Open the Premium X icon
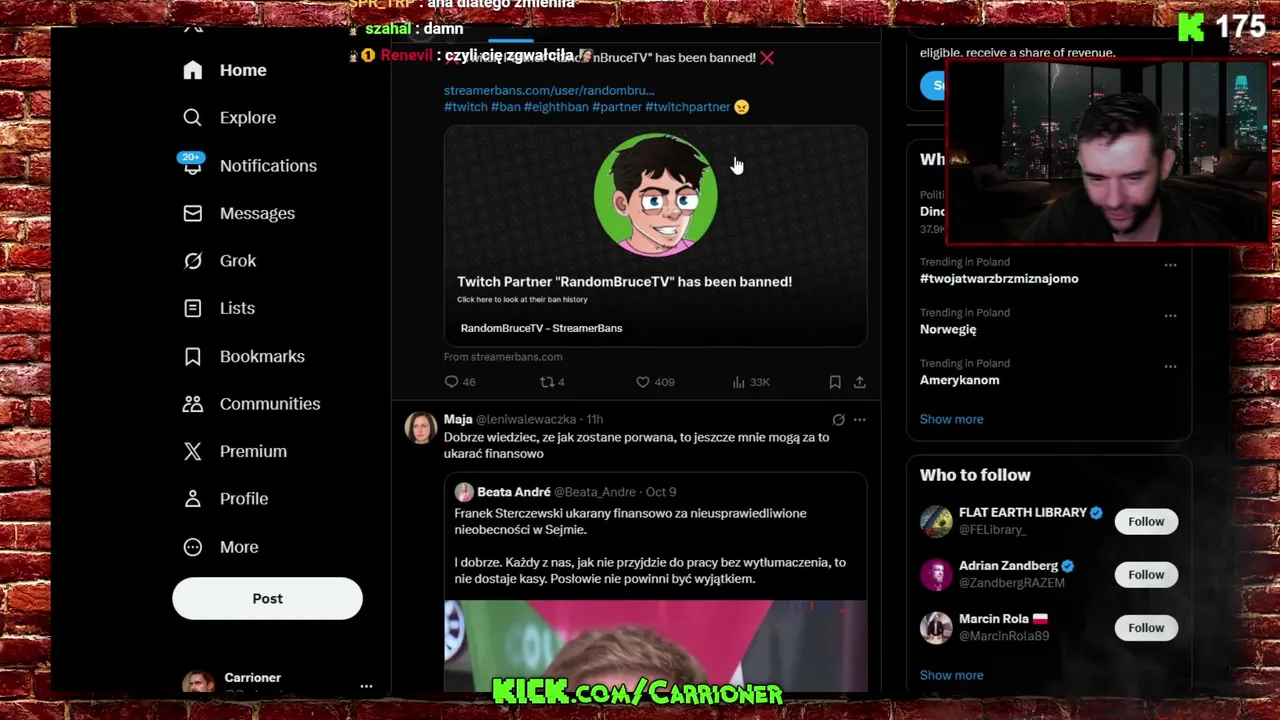This screenshot has height=720, width=1280. click(x=193, y=451)
